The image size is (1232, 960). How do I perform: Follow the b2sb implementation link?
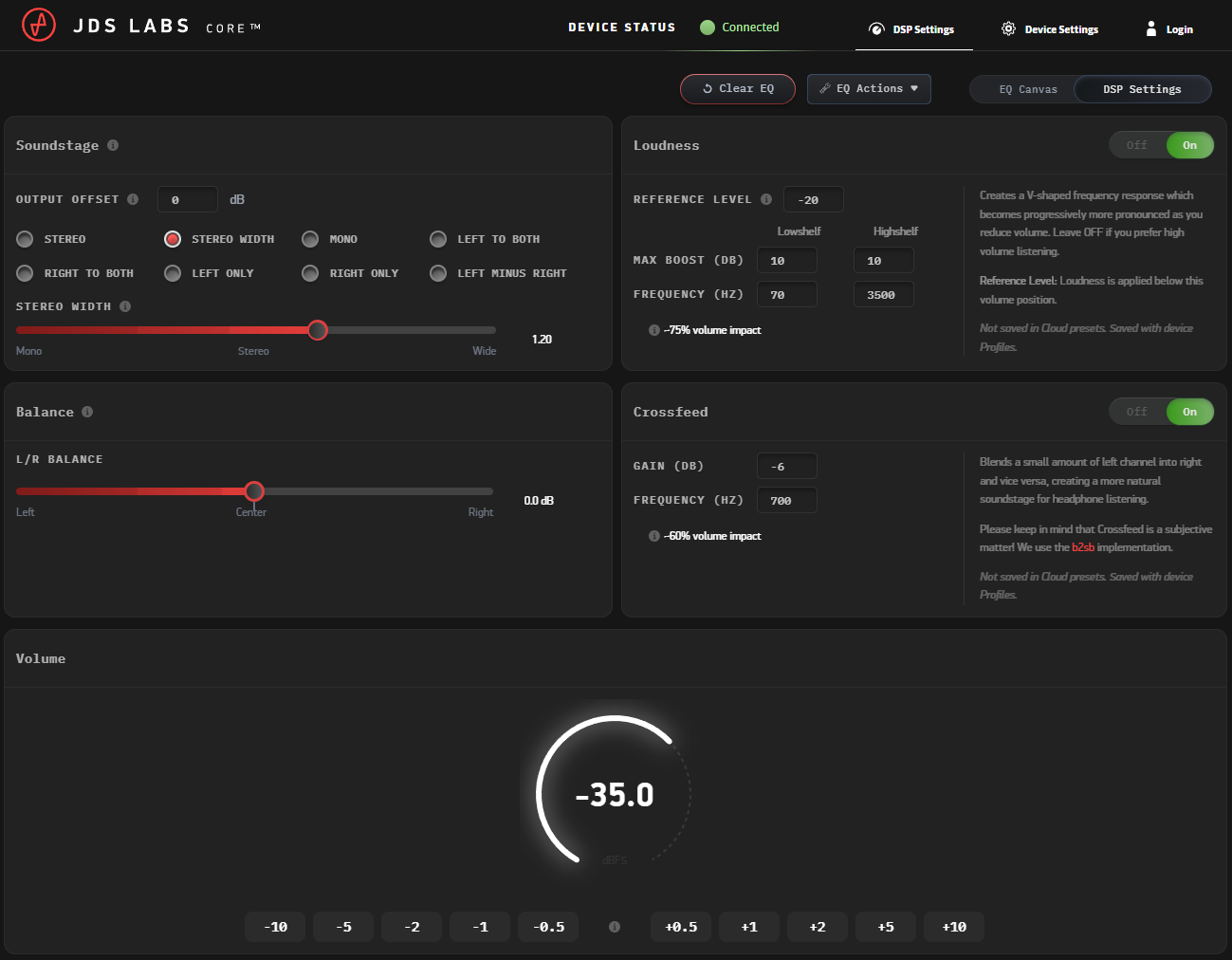pos(1083,547)
